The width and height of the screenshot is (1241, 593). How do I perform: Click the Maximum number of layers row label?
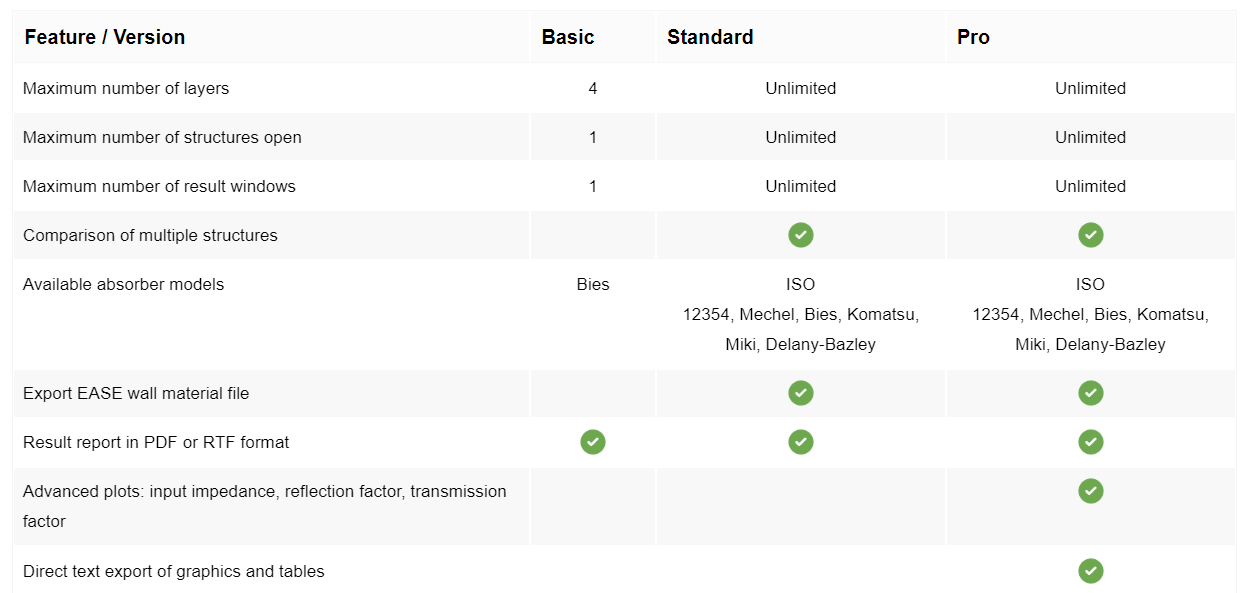(x=126, y=88)
